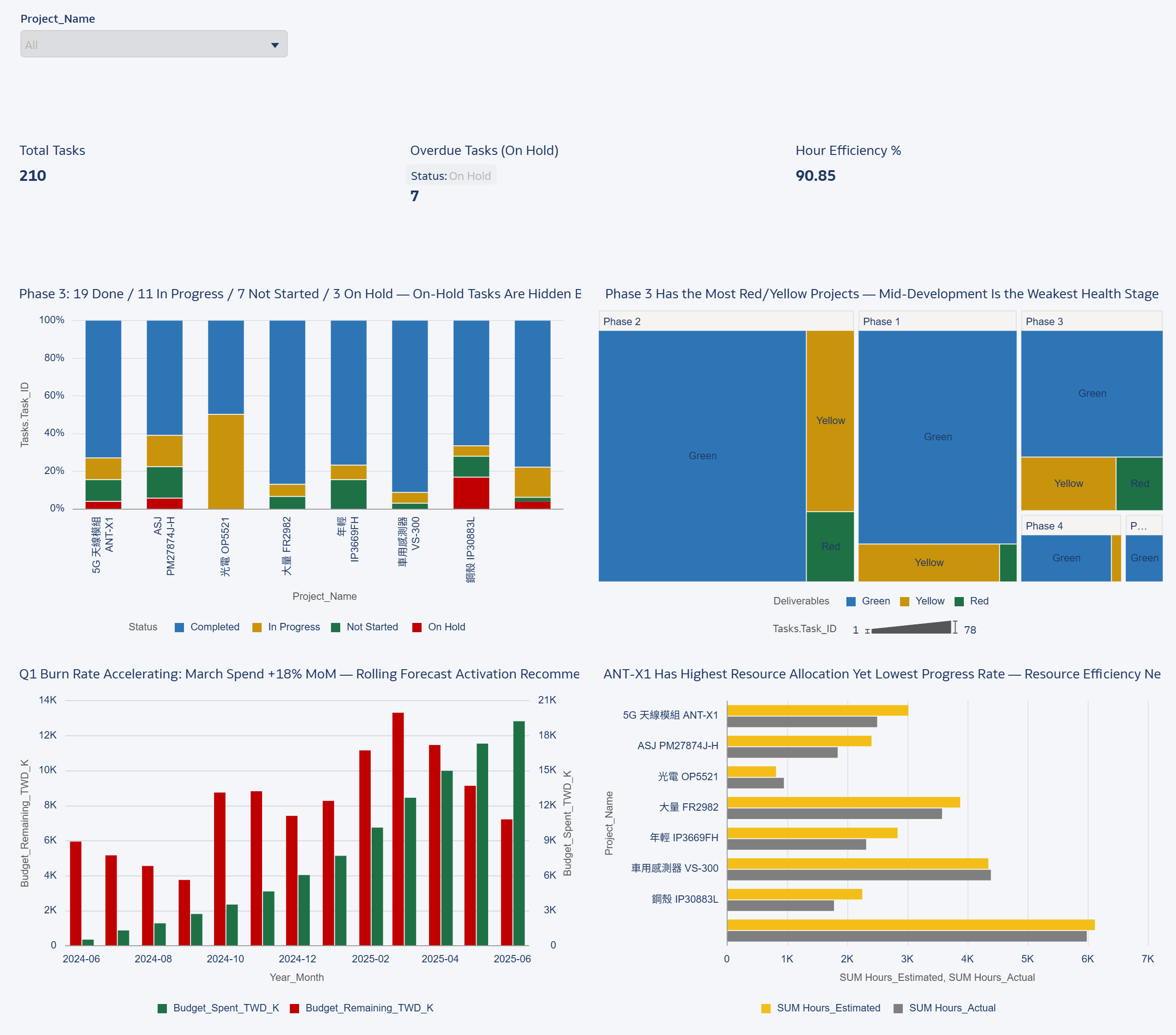This screenshot has width=1176, height=1035.
Task: Click the On Hold red legend swatch
Action: pos(417,627)
